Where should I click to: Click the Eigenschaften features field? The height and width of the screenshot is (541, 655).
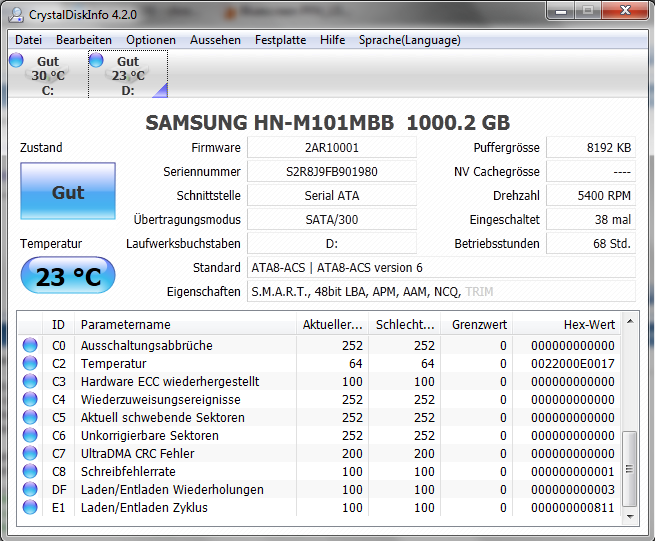click(x=442, y=292)
